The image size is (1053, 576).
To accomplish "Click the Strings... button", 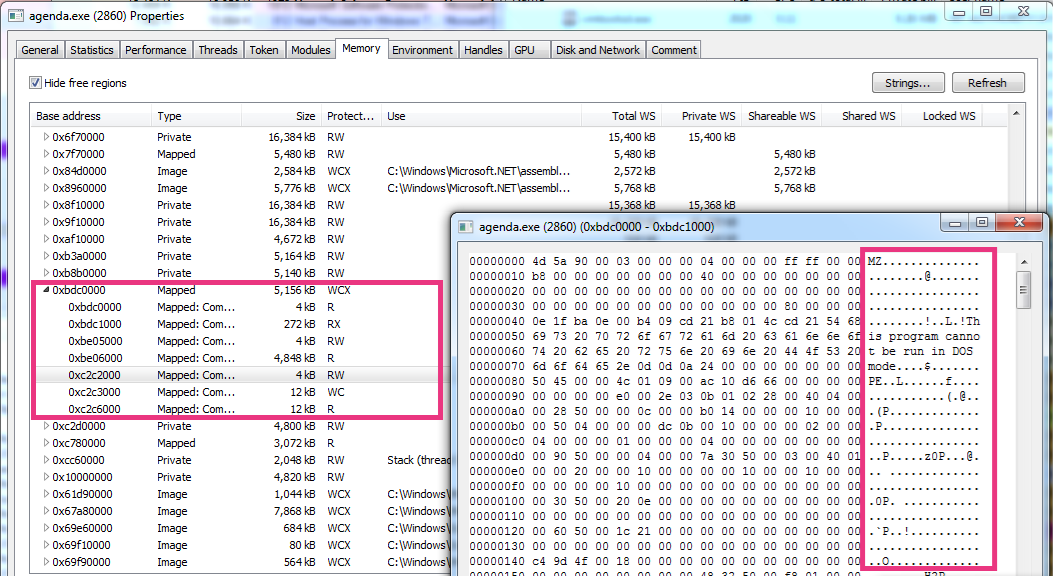I will pyautogui.click(x=907, y=83).
